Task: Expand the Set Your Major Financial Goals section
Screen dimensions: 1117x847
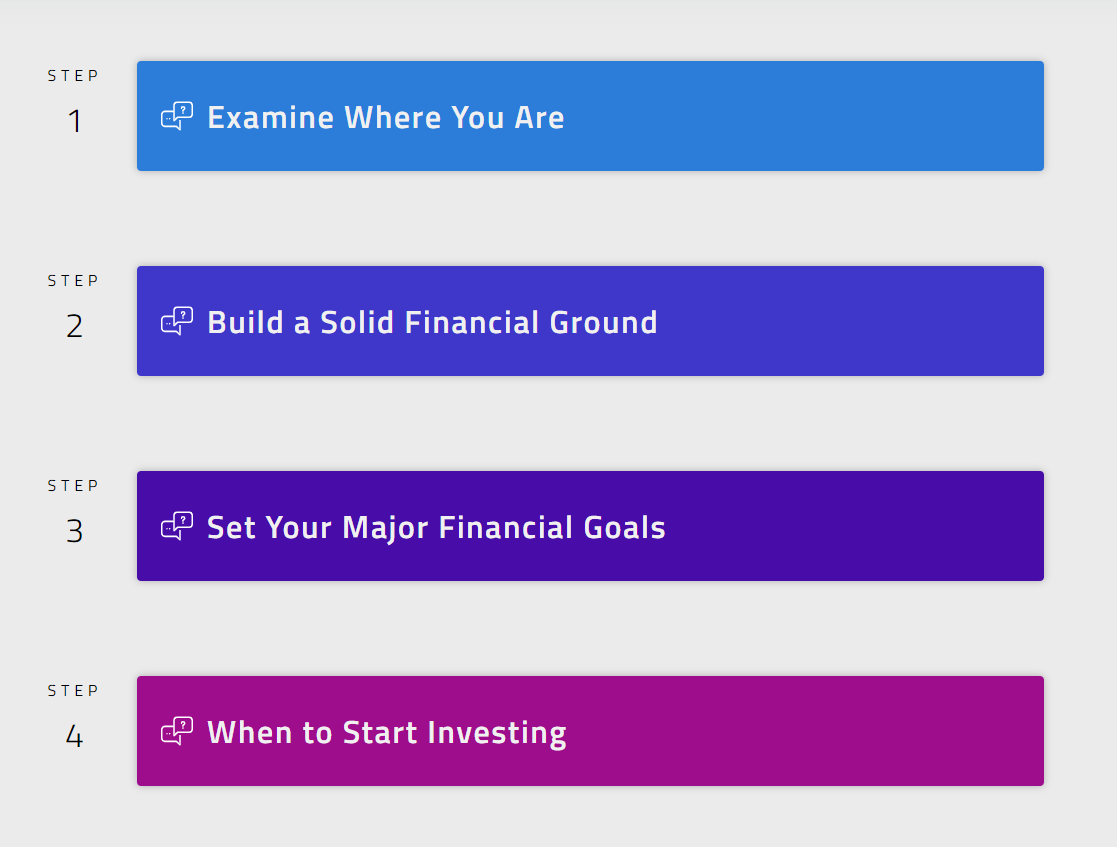Action: 436,528
